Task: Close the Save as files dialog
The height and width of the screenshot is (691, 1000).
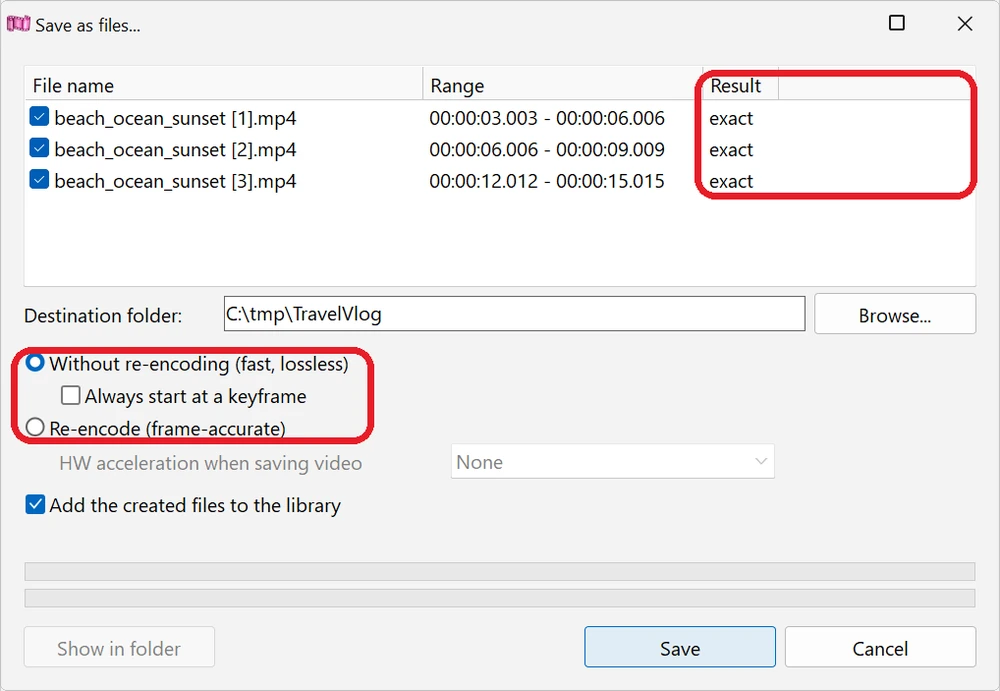Action: [x=965, y=24]
